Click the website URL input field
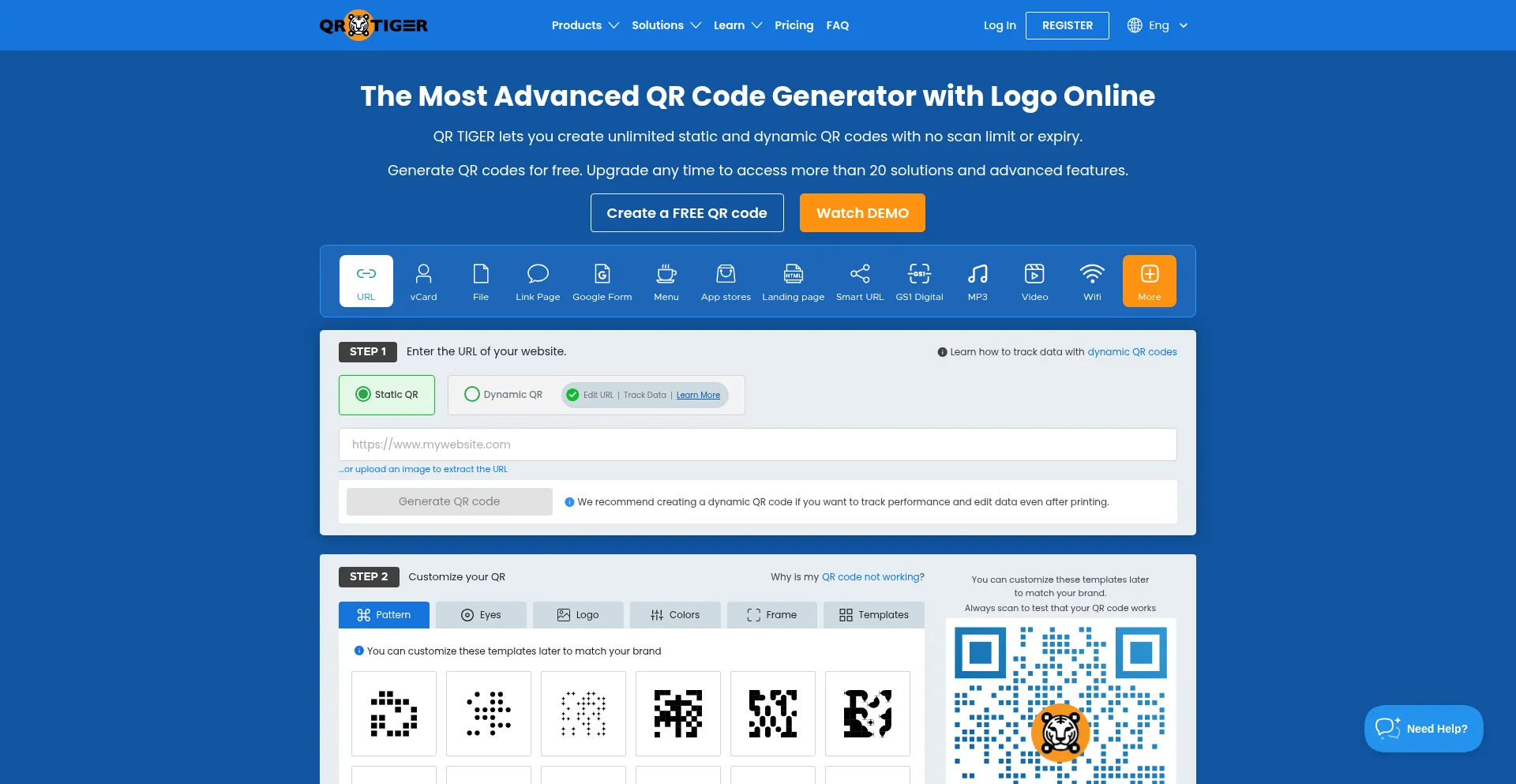This screenshot has height=784, width=1516. [757, 445]
